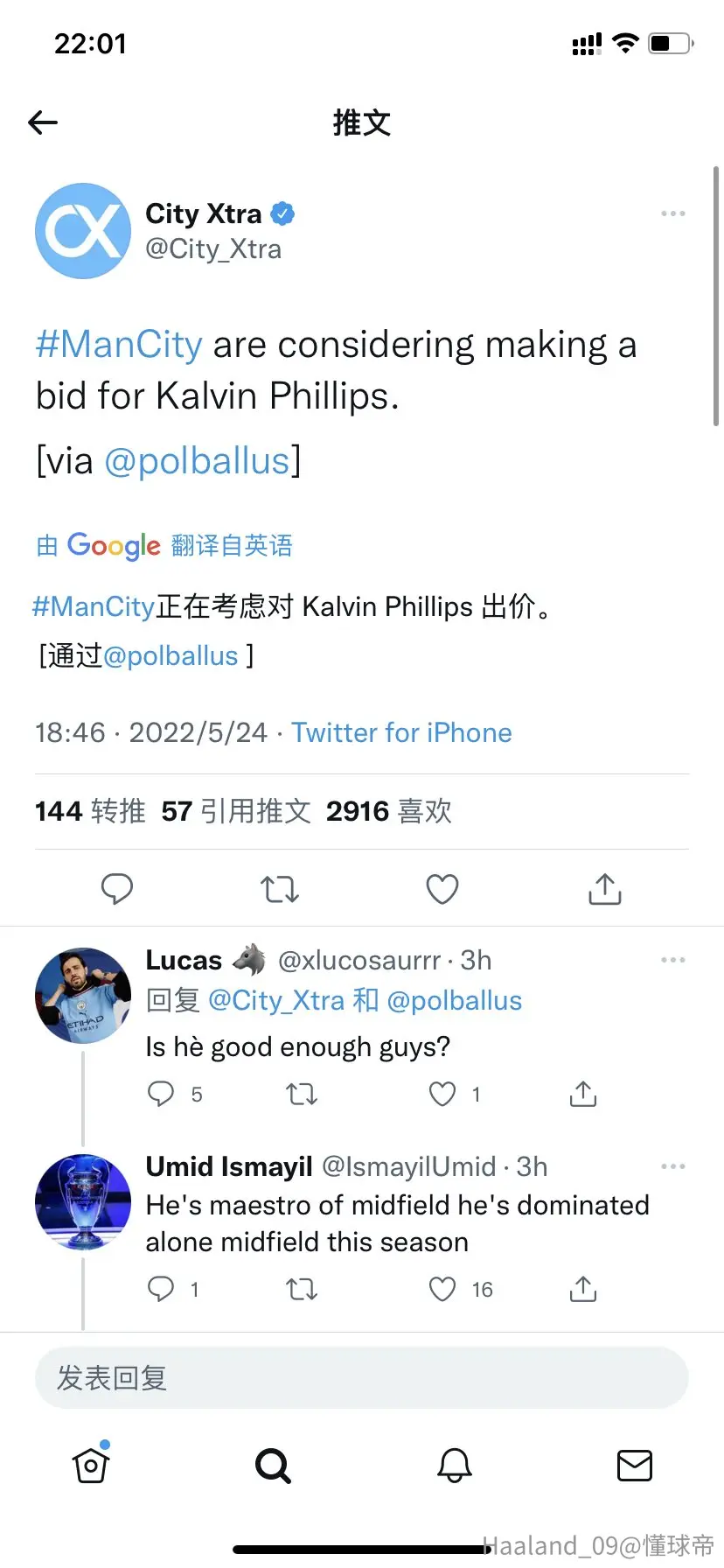
Task: Open the #ManCity hashtag link
Action: pos(119,345)
